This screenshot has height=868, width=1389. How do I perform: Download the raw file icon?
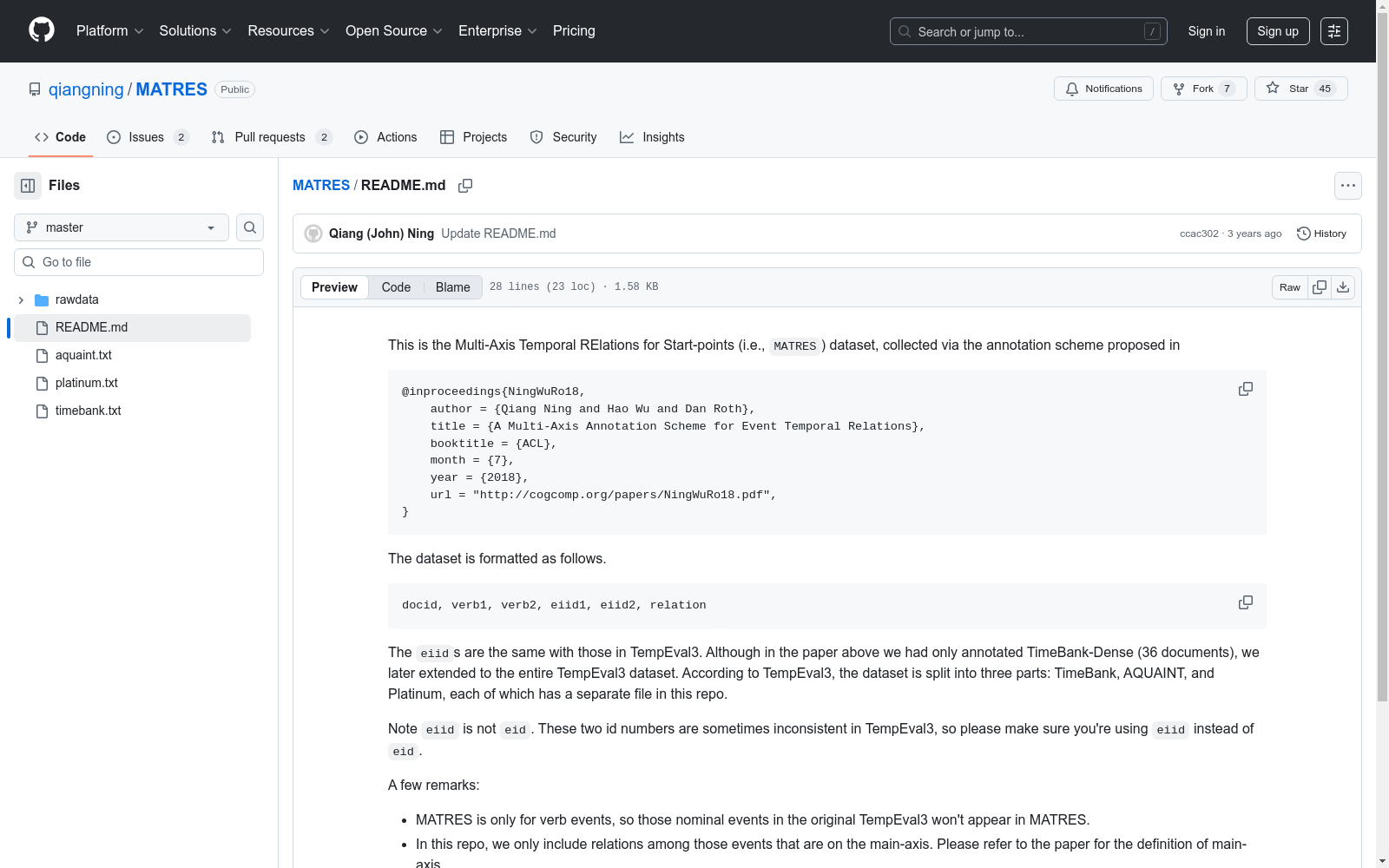pos(1343,287)
